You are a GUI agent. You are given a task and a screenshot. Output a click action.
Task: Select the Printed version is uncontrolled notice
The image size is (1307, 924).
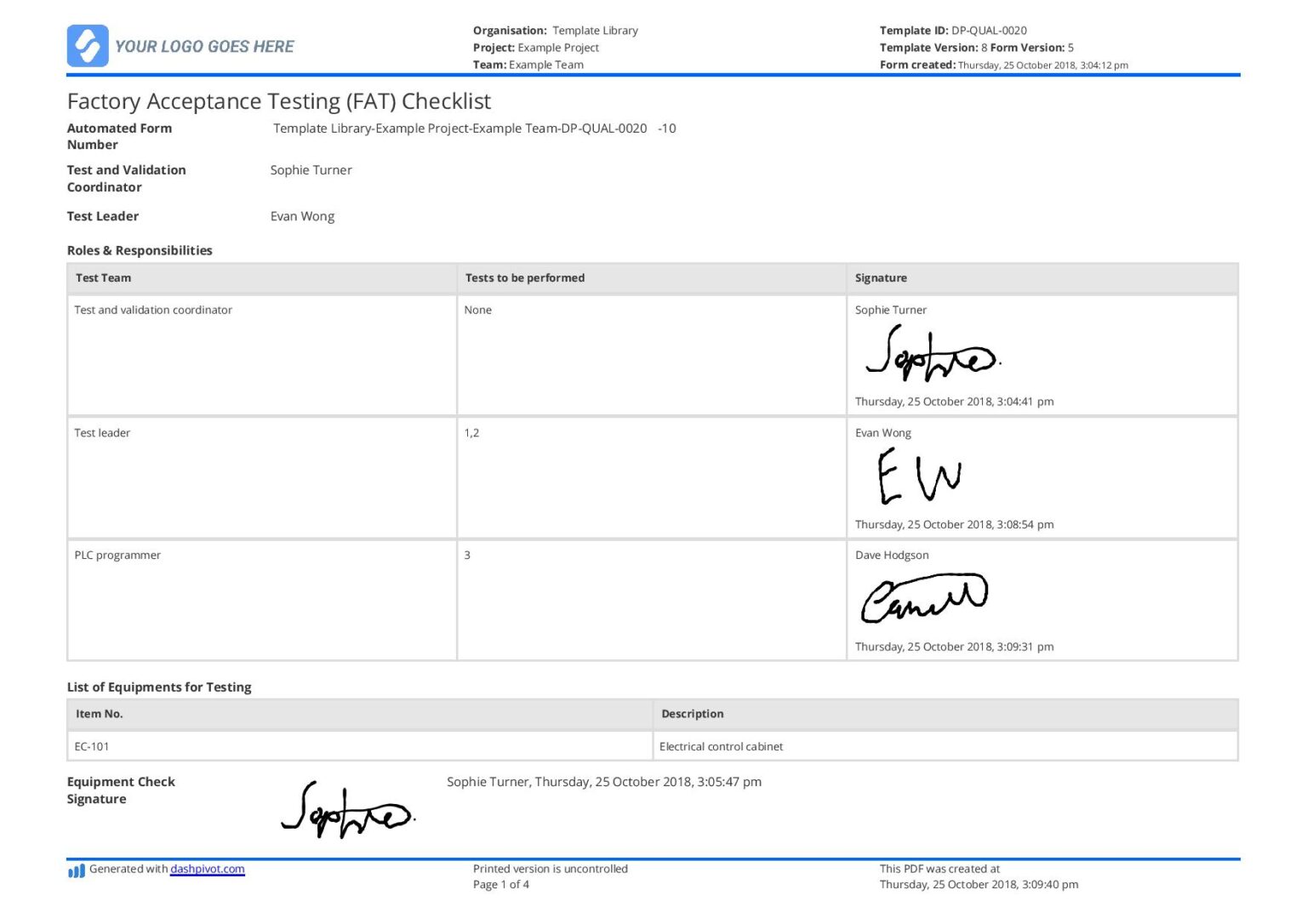click(550, 869)
